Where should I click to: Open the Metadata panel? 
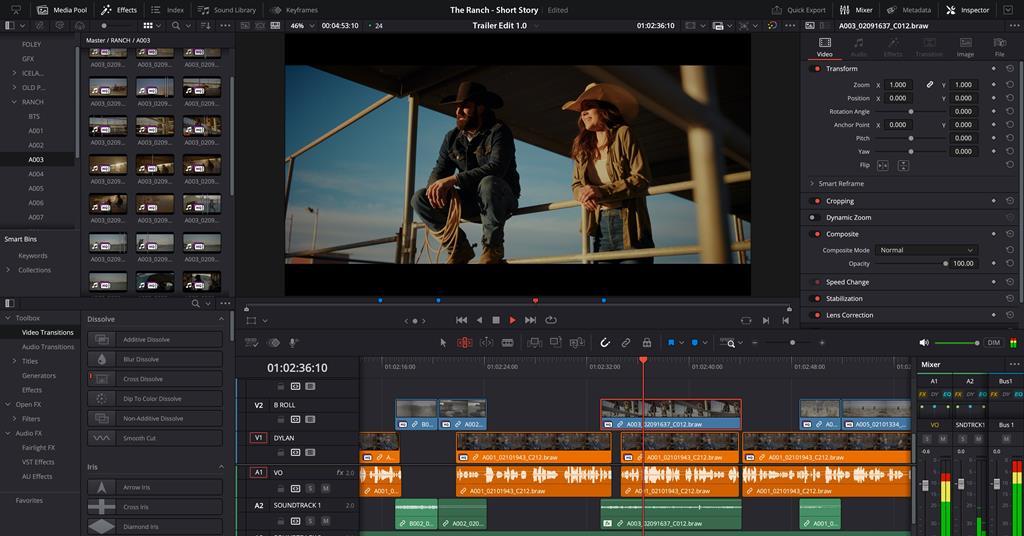tap(908, 10)
